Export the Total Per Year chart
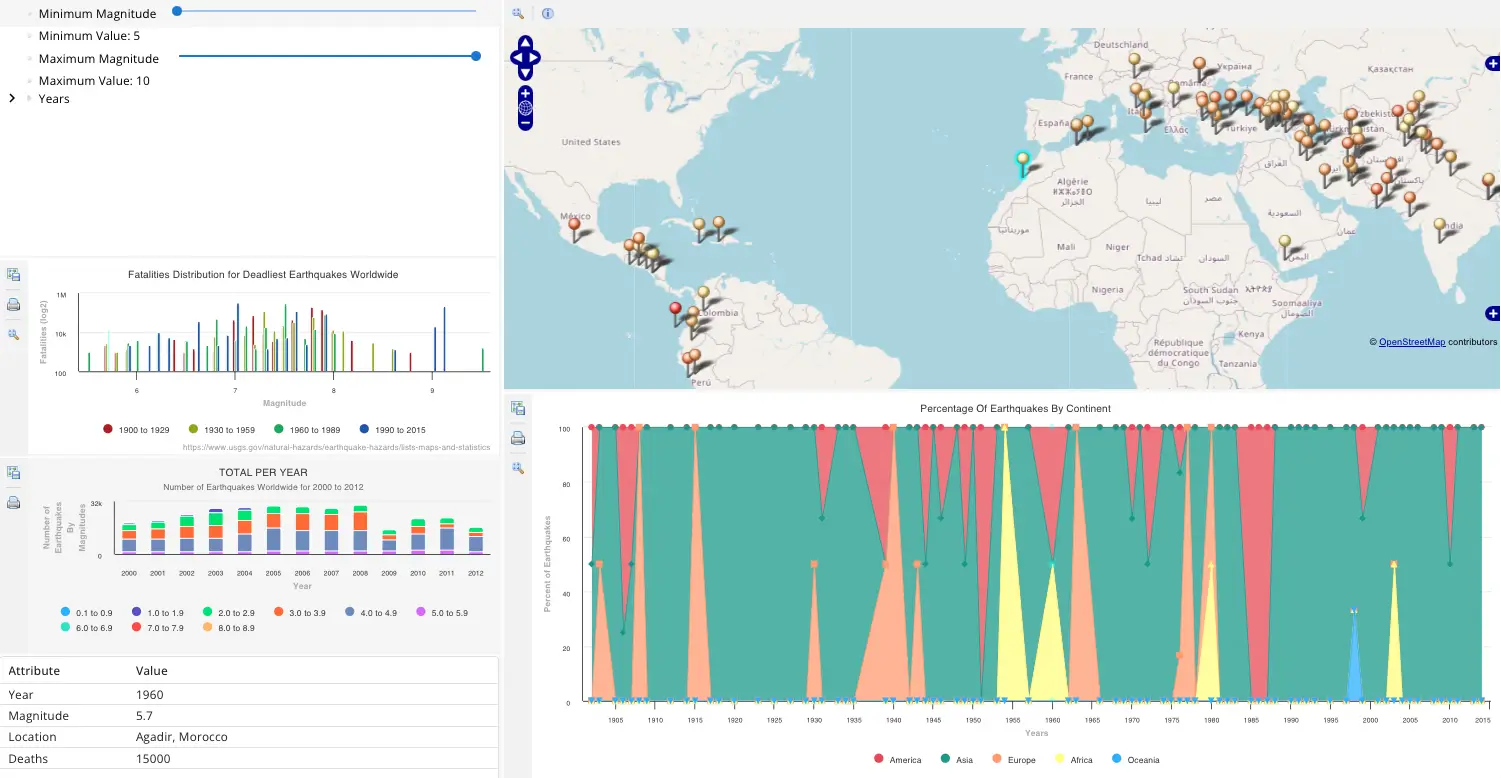This screenshot has height=778, width=1501. click(x=13, y=471)
